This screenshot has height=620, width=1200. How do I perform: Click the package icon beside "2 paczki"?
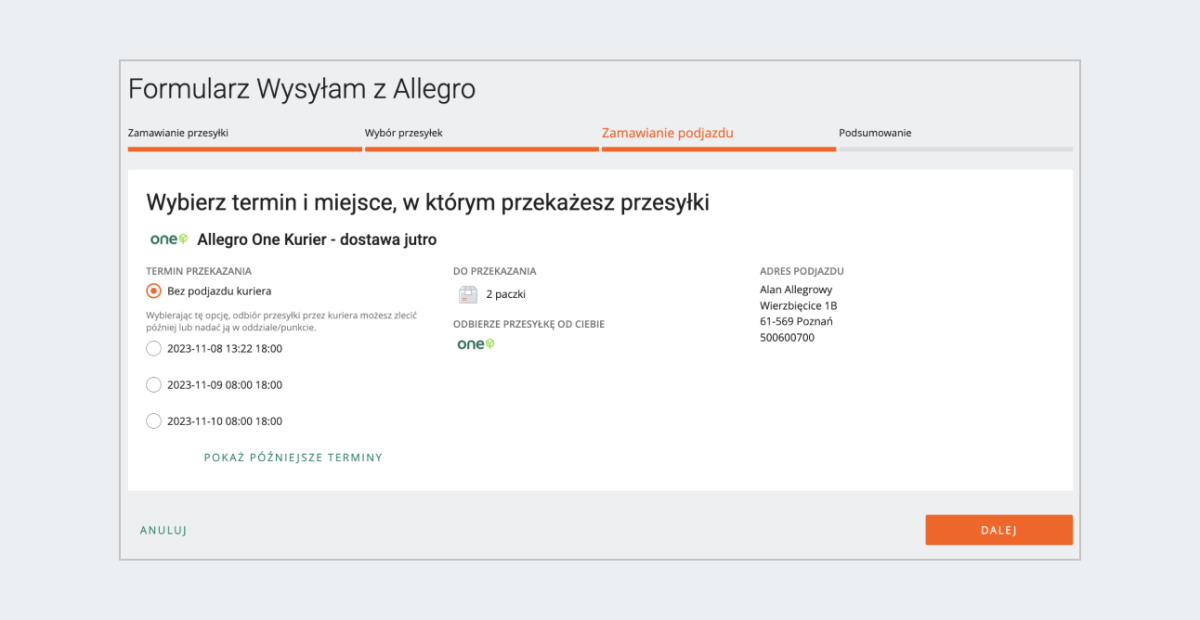pos(466,294)
